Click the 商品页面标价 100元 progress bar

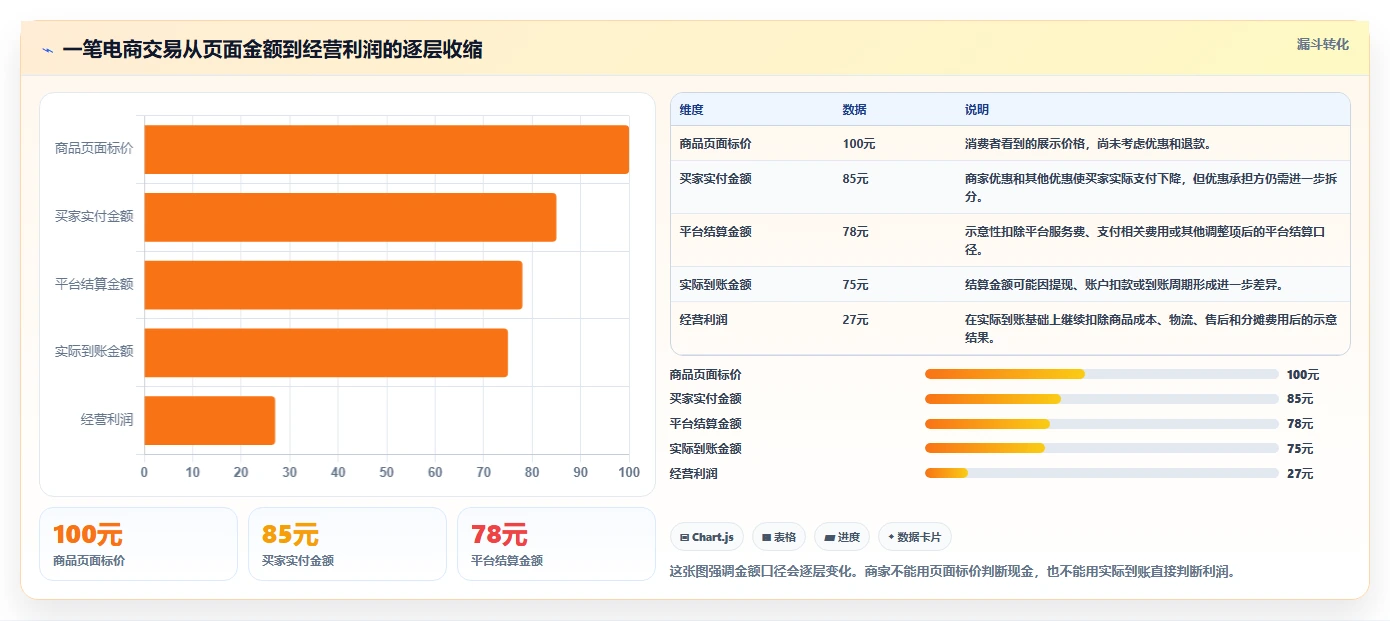pos(1101,375)
